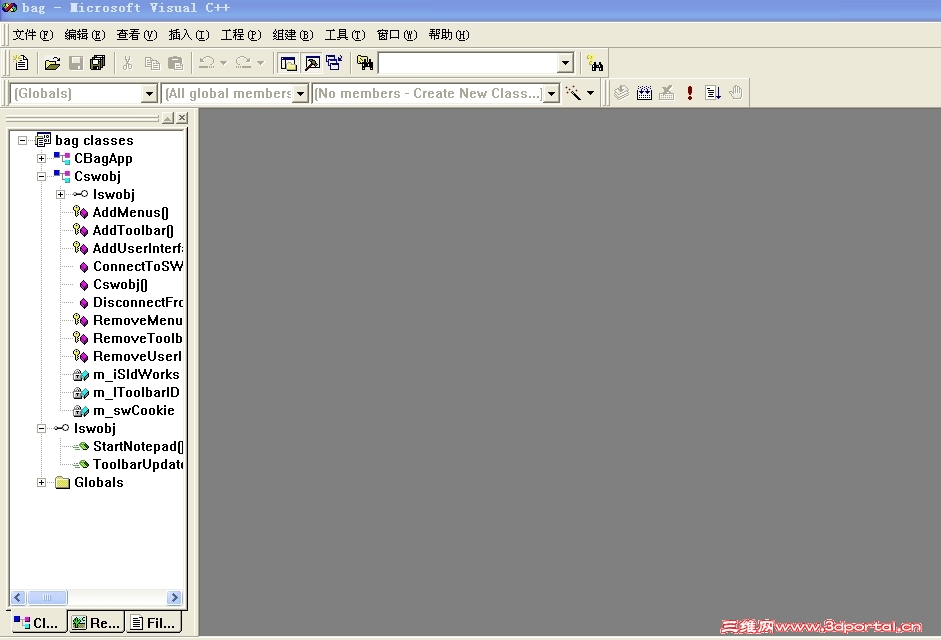Viewport: 941px width, 640px height.
Task: Open the 工程(P) menu
Action: (x=241, y=35)
